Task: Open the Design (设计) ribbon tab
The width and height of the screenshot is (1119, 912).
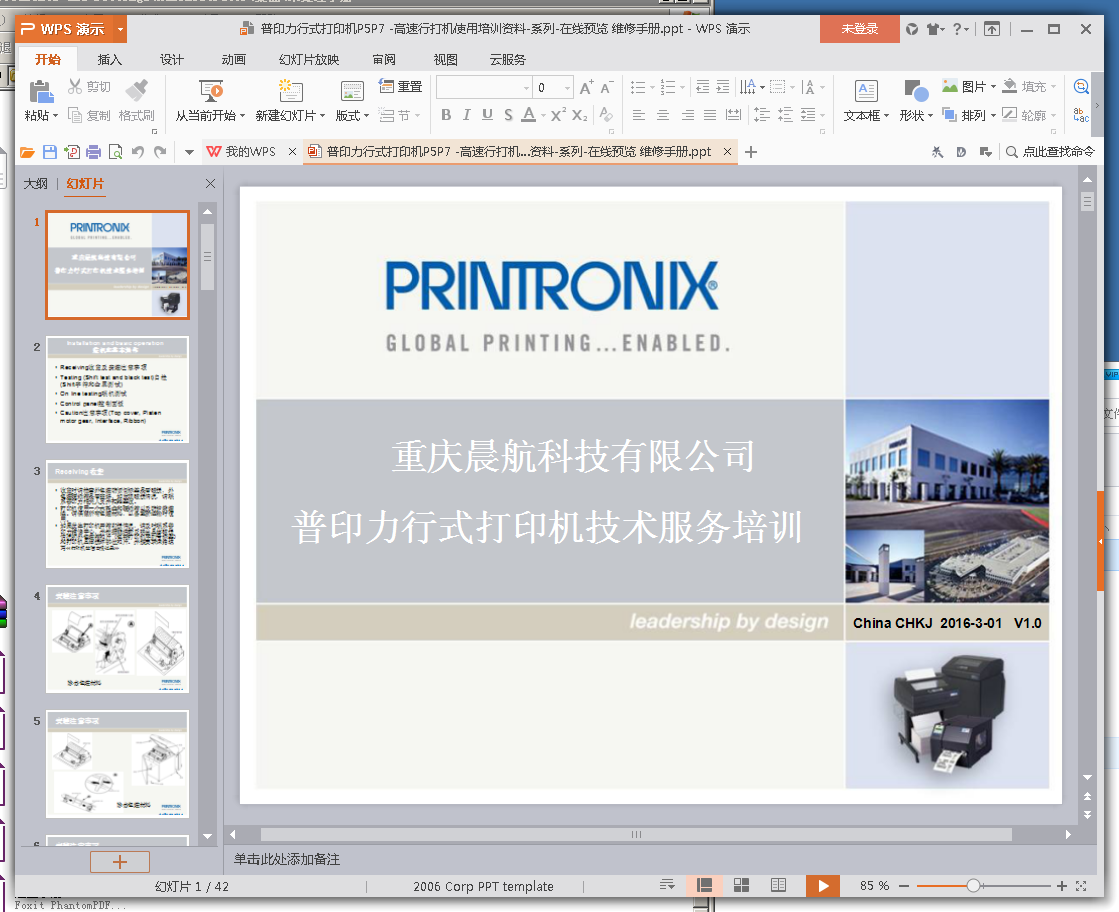Action: point(171,59)
